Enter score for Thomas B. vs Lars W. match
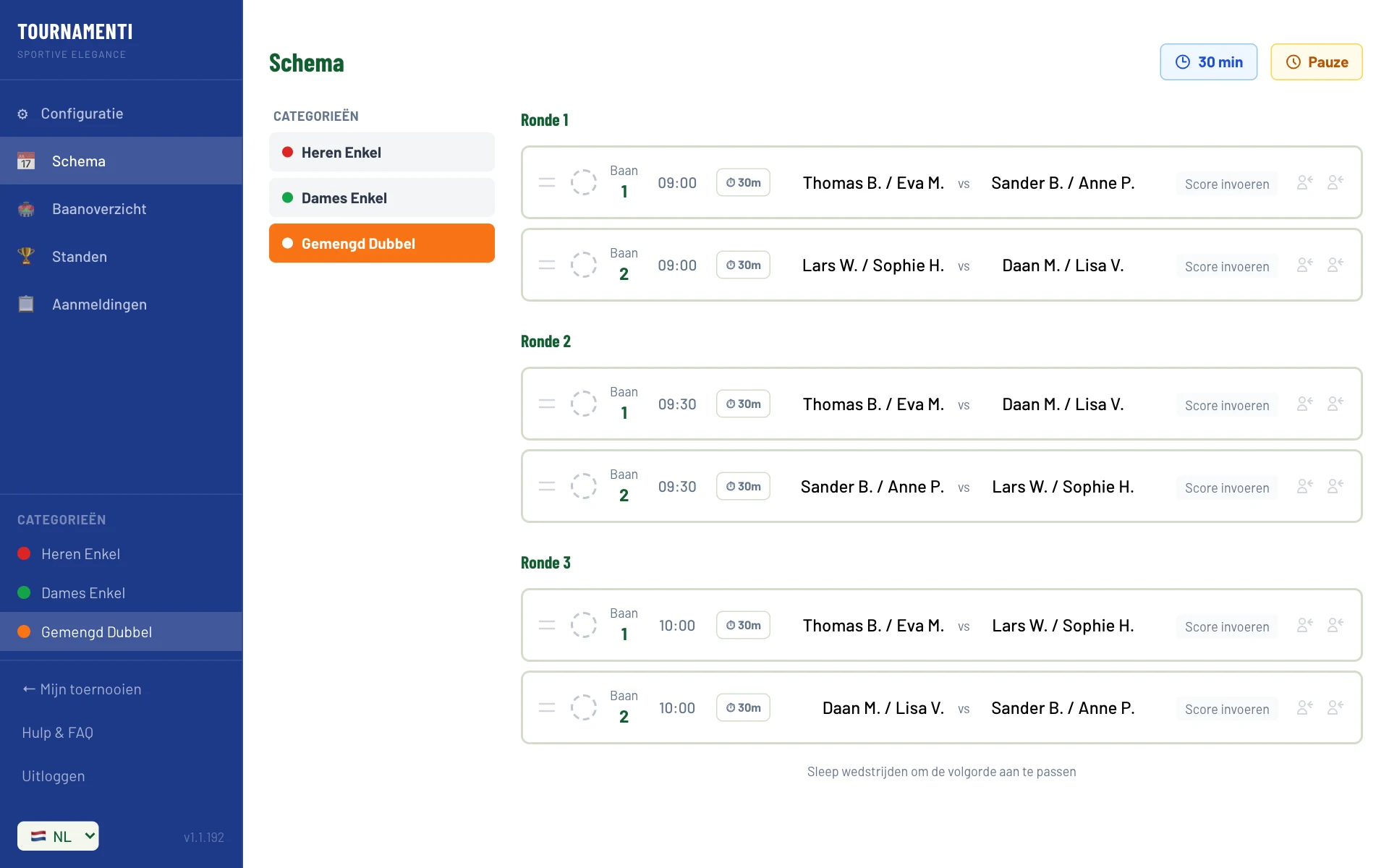This screenshot has width=1389, height=868. pos(1227,626)
